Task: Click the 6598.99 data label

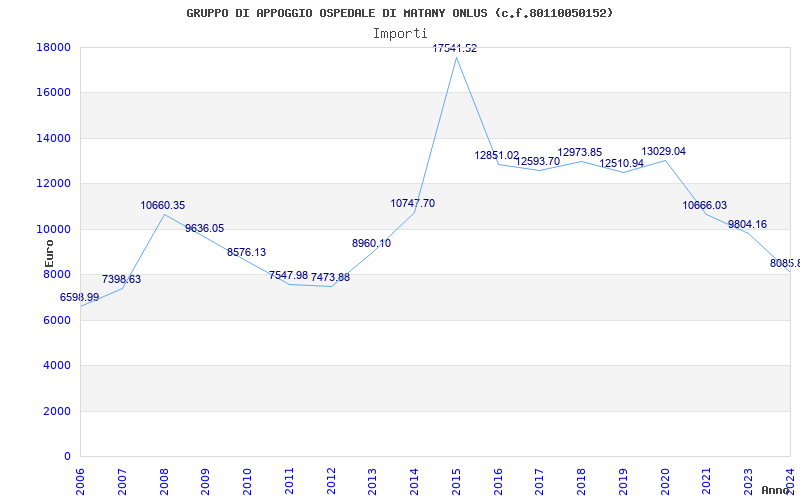Action: [x=80, y=297]
